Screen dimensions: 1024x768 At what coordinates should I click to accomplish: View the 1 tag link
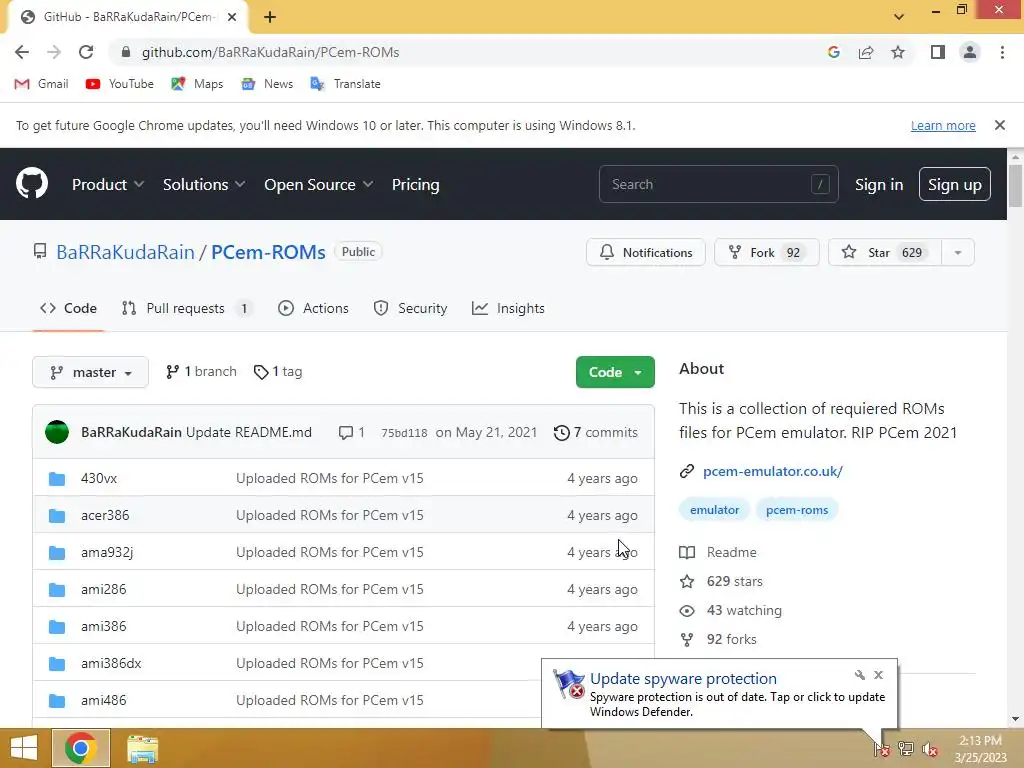pos(278,372)
